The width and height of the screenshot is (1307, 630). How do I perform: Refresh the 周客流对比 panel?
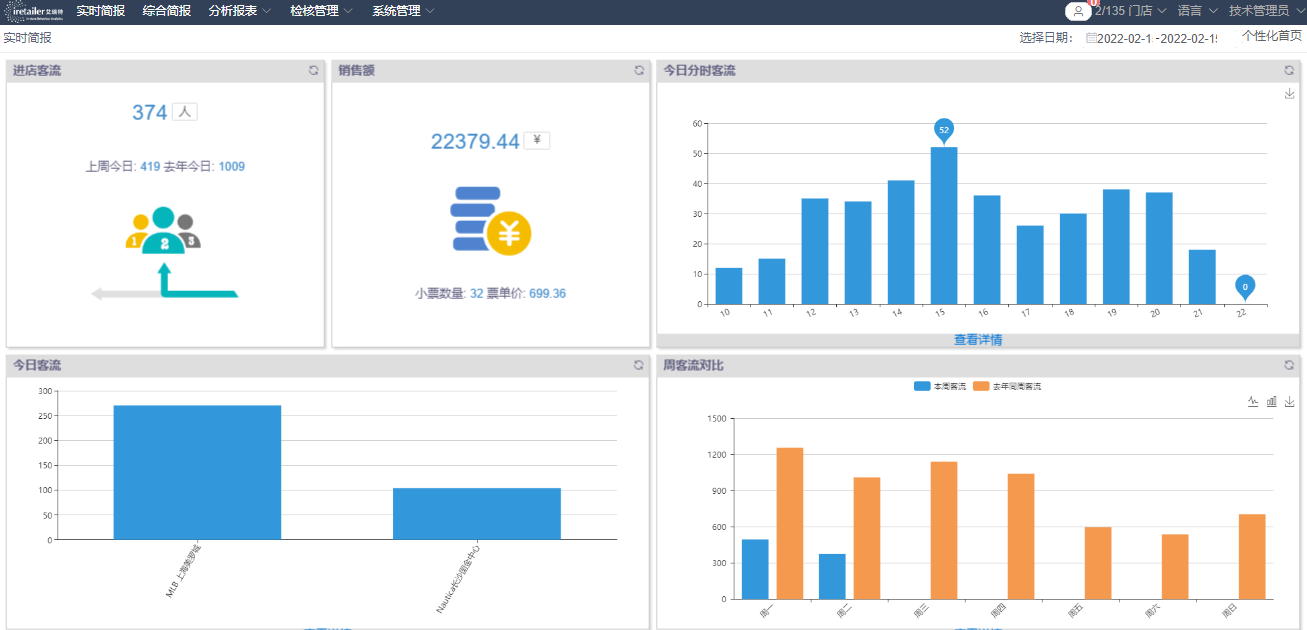click(1289, 366)
